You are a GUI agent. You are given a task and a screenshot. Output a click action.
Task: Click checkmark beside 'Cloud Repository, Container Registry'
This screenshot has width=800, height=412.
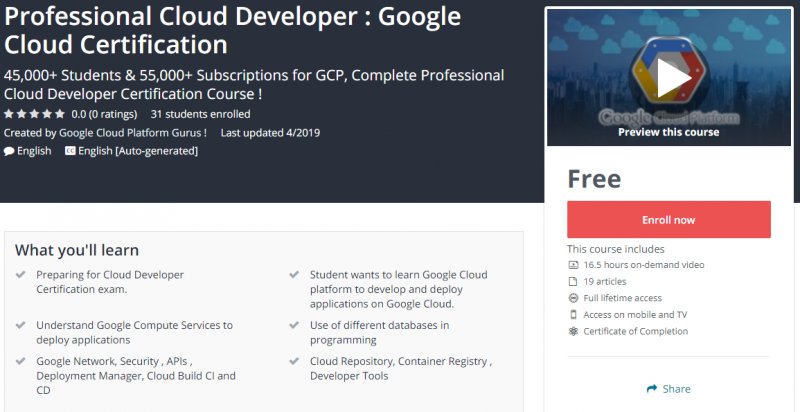point(294,361)
